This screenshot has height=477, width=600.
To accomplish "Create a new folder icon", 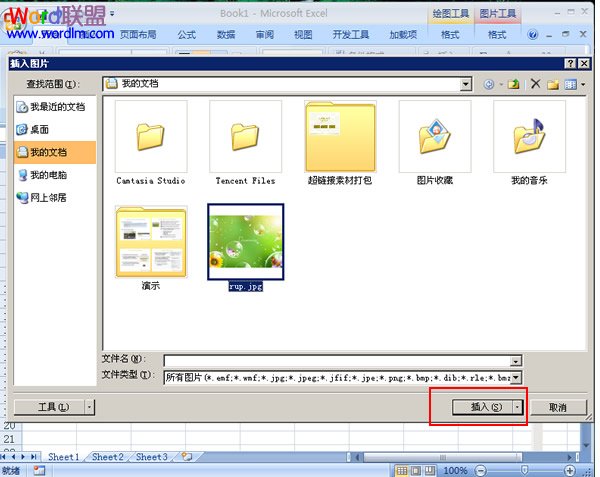I will click(553, 84).
